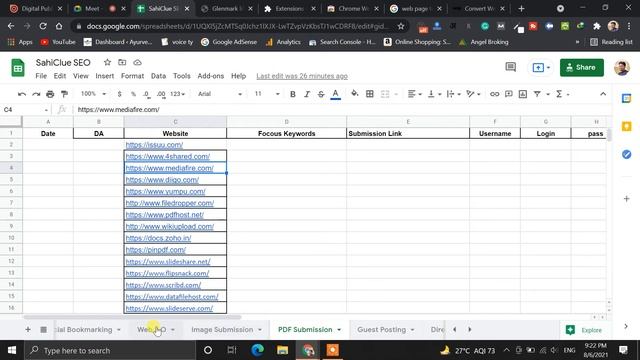Open PDF Submission tab dropdown arrow
The height and width of the screenshot is (360, 640).
point(339,330)
